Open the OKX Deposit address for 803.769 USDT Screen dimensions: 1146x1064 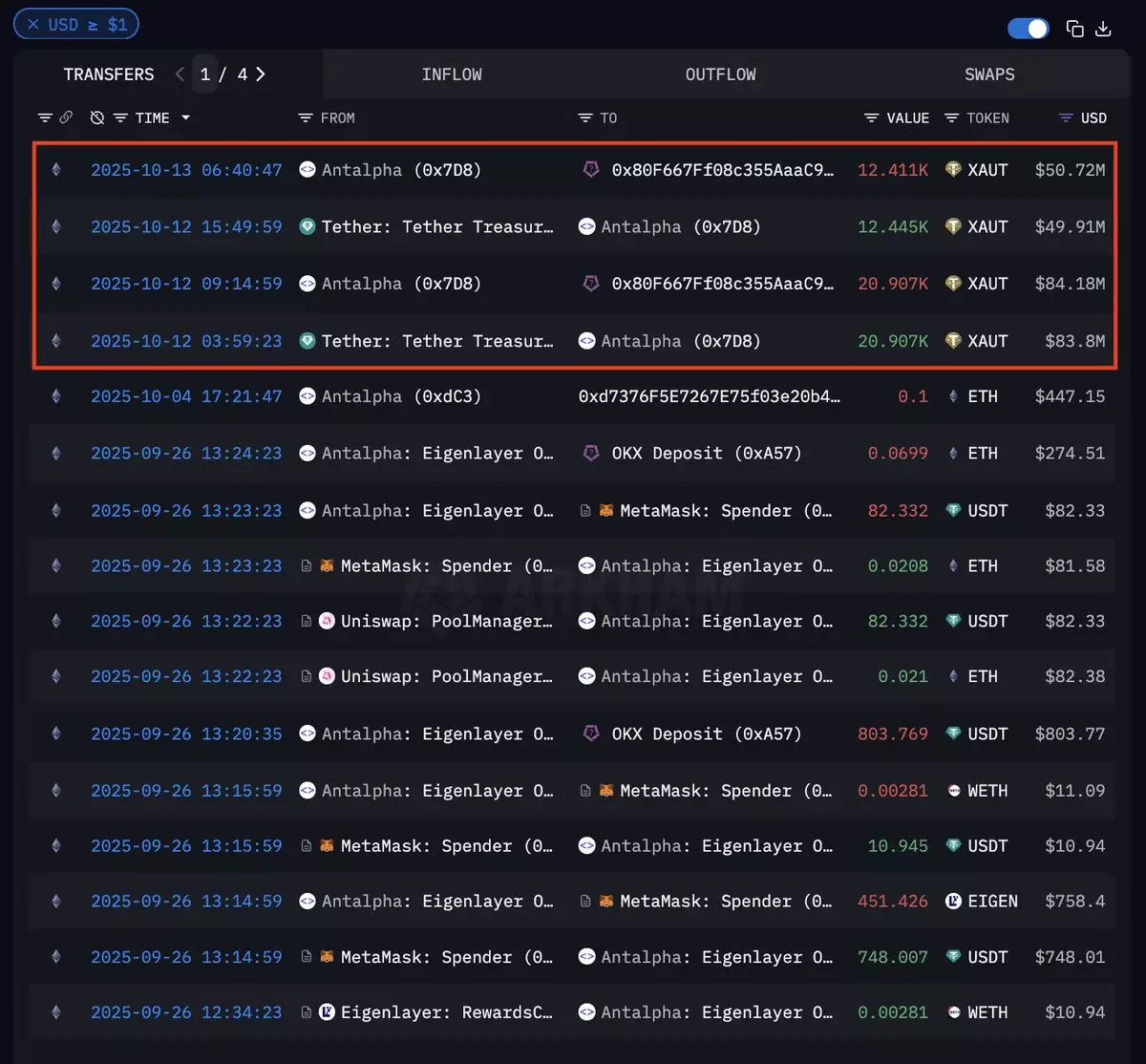tap(706, 734)
